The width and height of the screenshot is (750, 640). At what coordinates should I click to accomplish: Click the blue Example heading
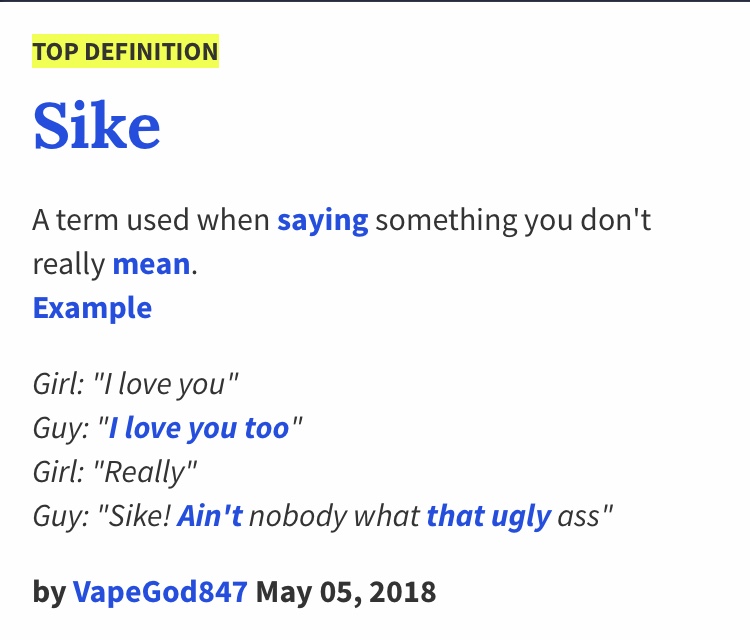pyautogui.click(x=92, y=308)
